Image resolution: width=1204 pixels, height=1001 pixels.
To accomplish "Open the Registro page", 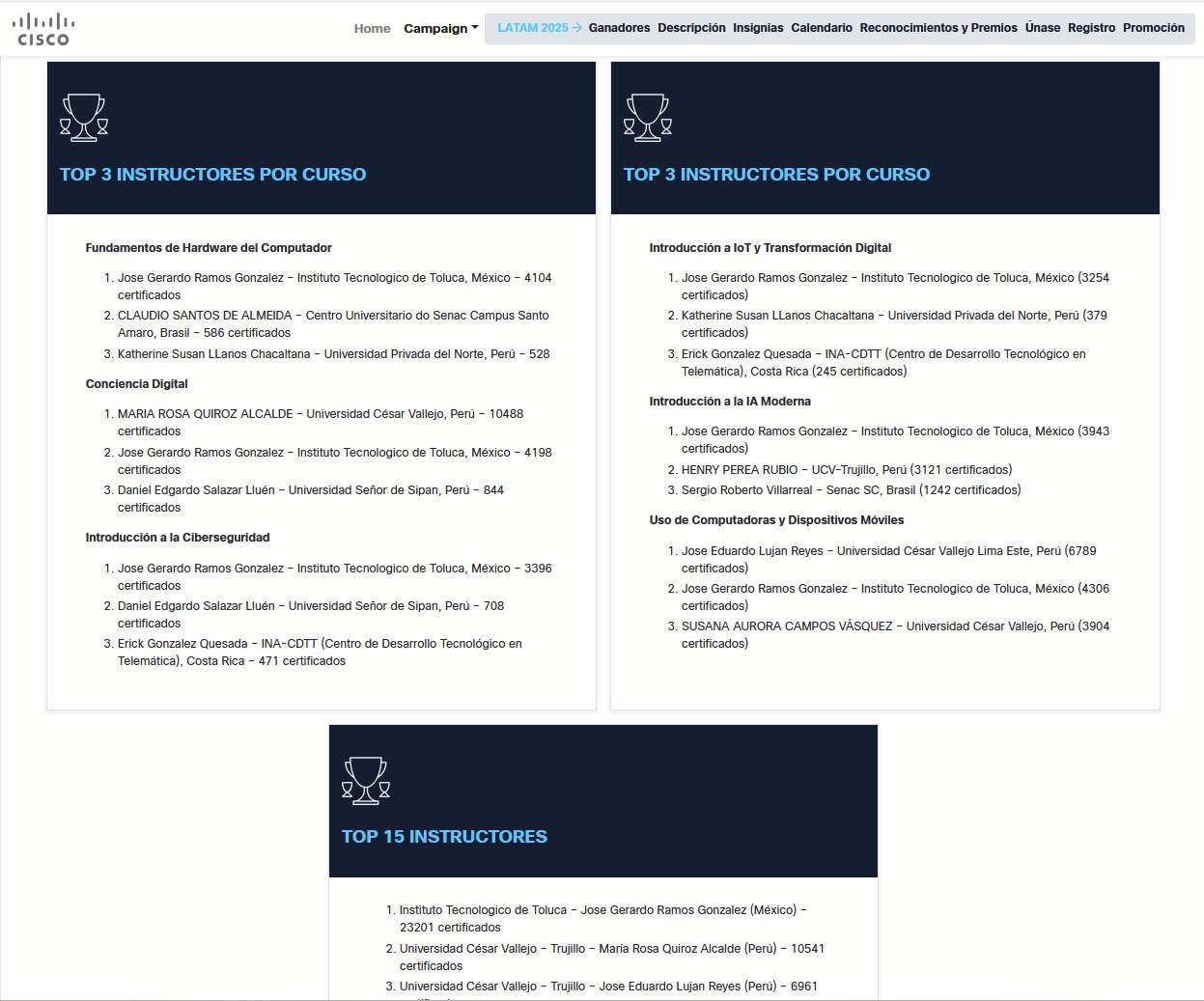I will pos(1091,28).
